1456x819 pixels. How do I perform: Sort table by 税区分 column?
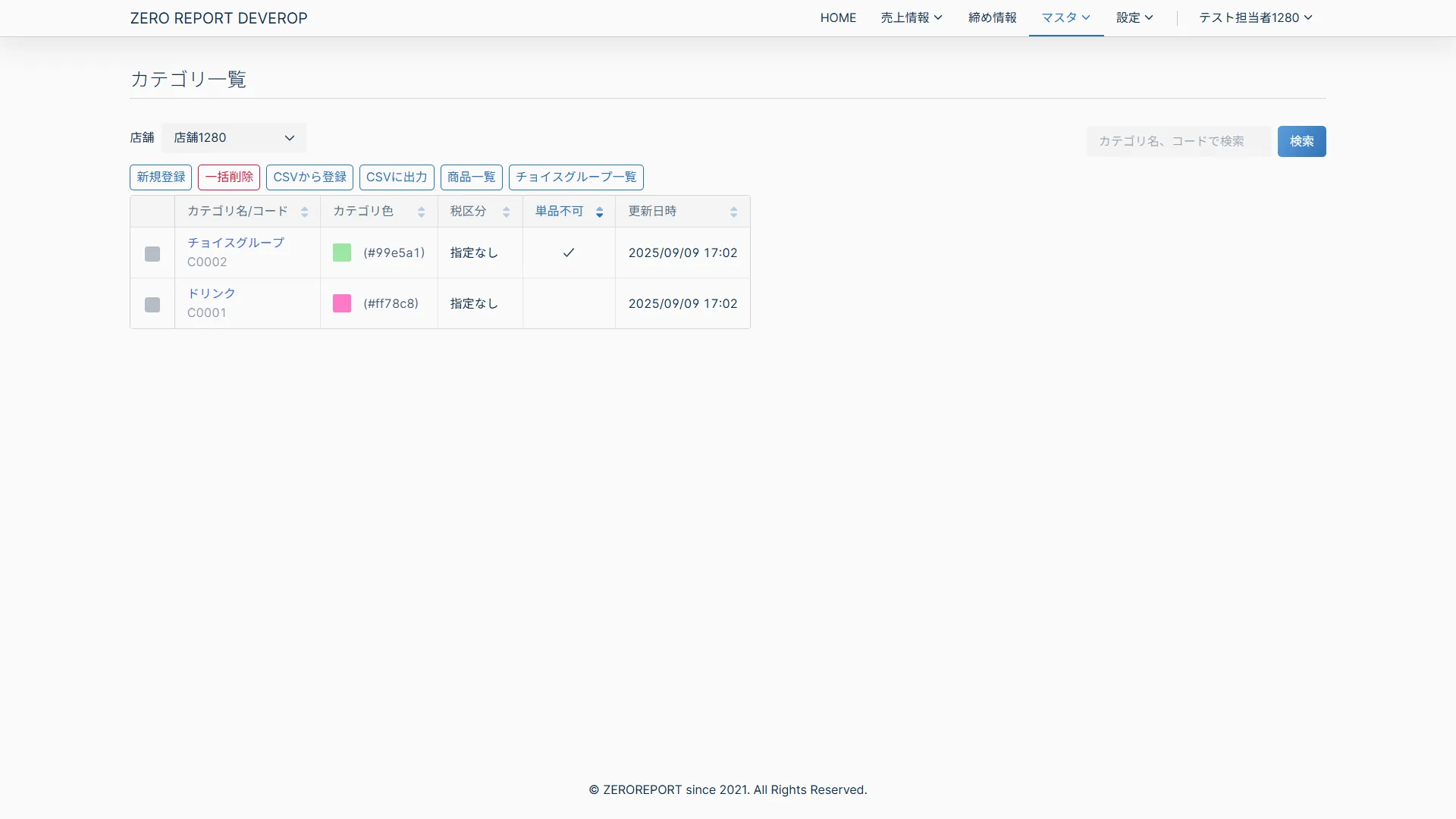(x=506, y=212)
